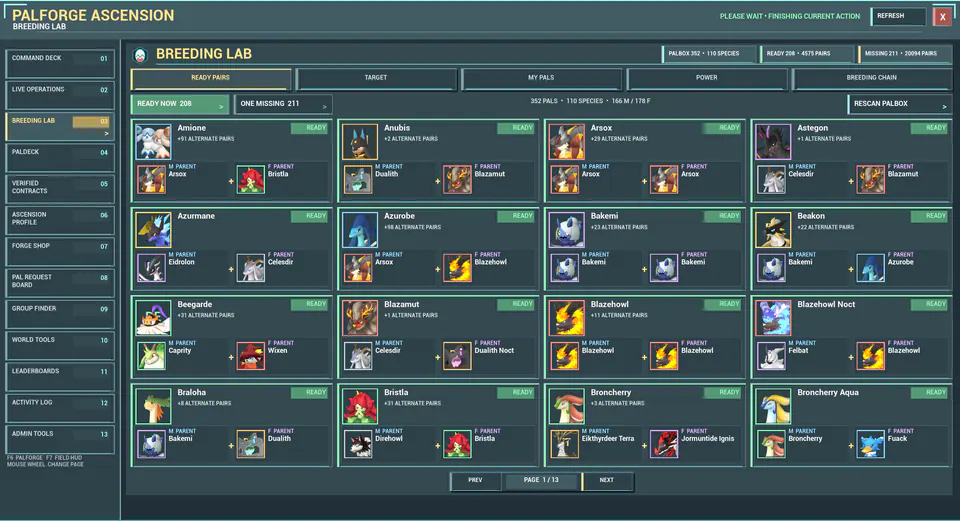Open Activity Log in the sidebar
The height and width of the screenshot is (521, 960).
click(x=60, y=407)
